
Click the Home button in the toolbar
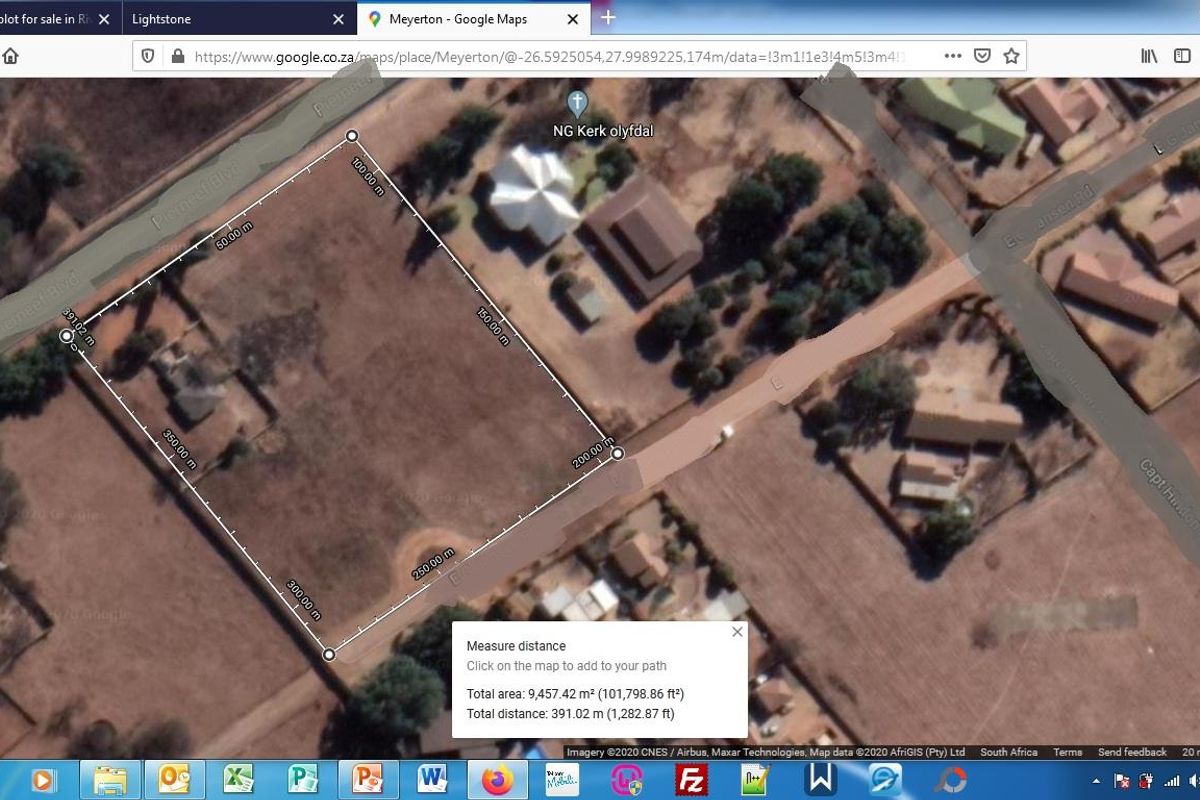[10, 56]
